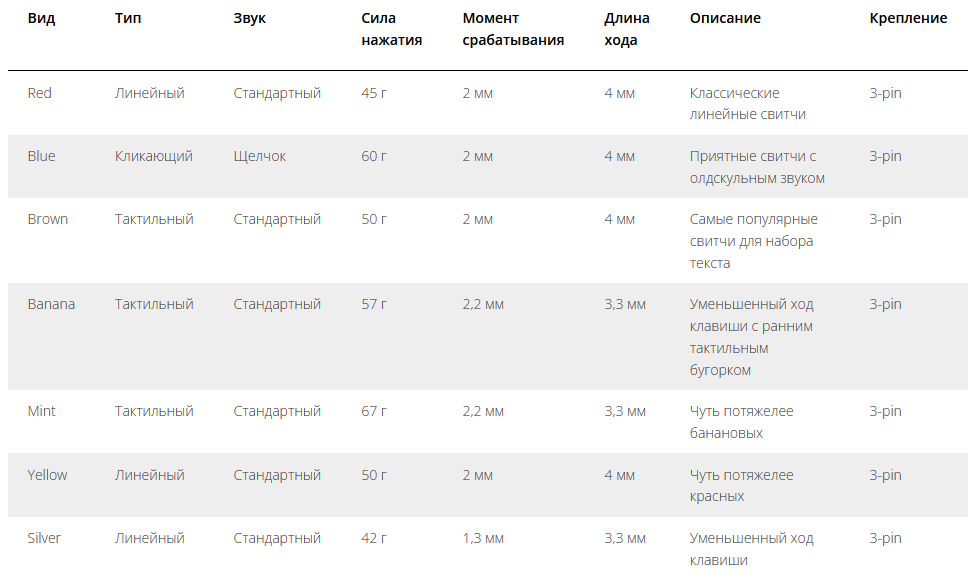Select the Red switch name cell
970x575 pixels.
click(40, 93)
